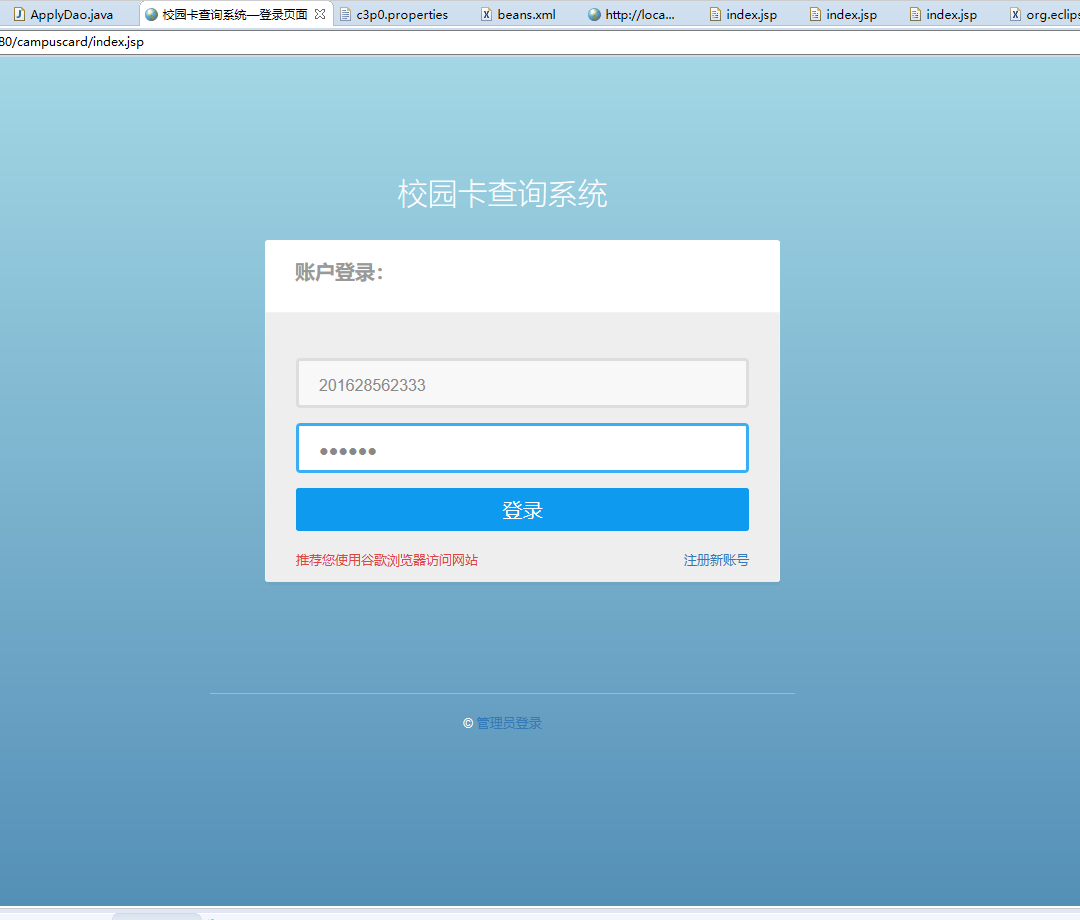1080x920 pixels.
Task: Click the password input field
Action: tap(522, 448)
